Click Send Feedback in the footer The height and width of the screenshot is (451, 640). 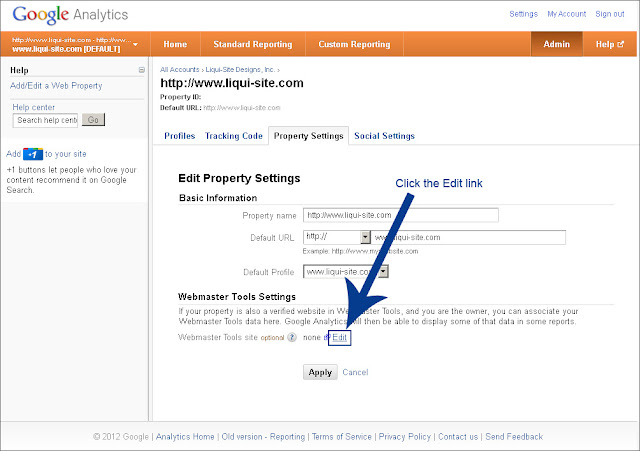[514, 437]
